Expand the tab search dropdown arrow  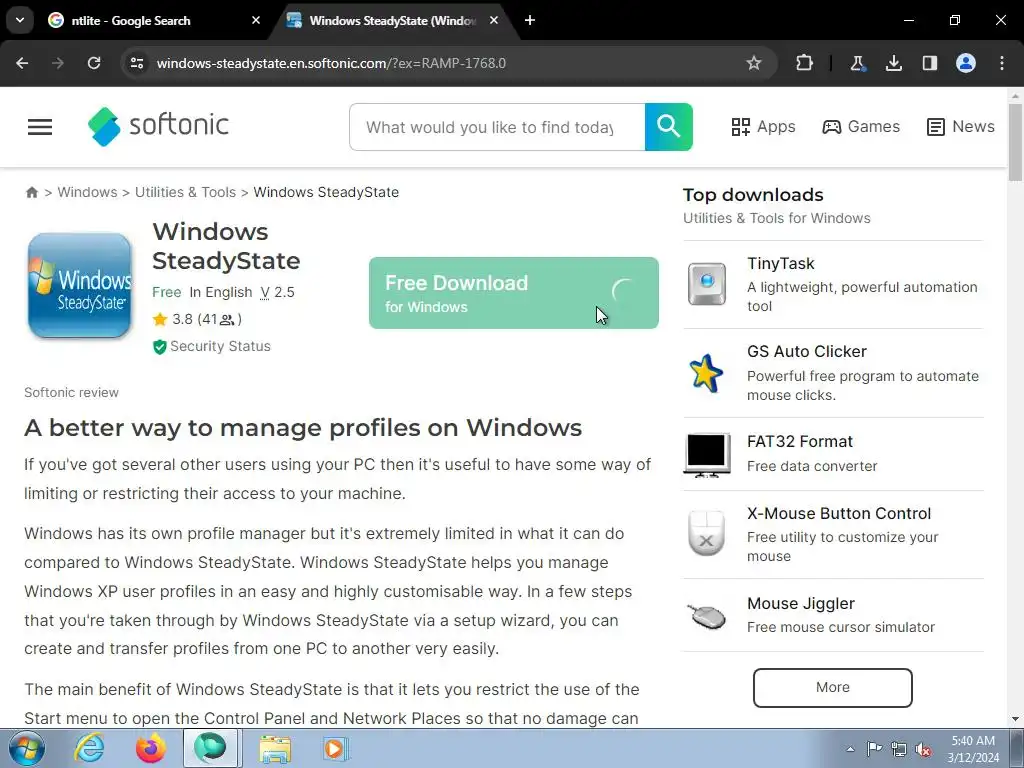coord(20,20)
